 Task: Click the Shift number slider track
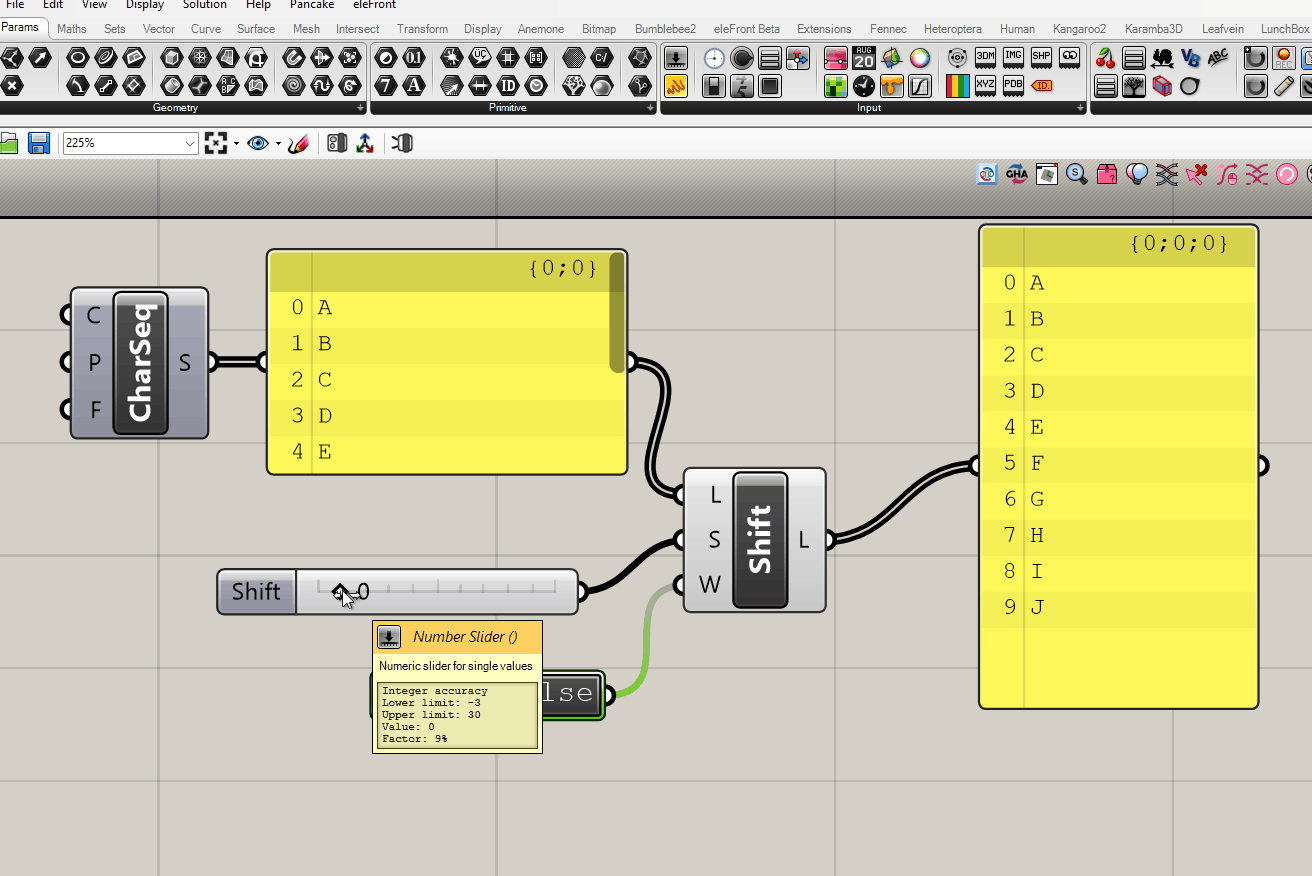click(450, 591)
